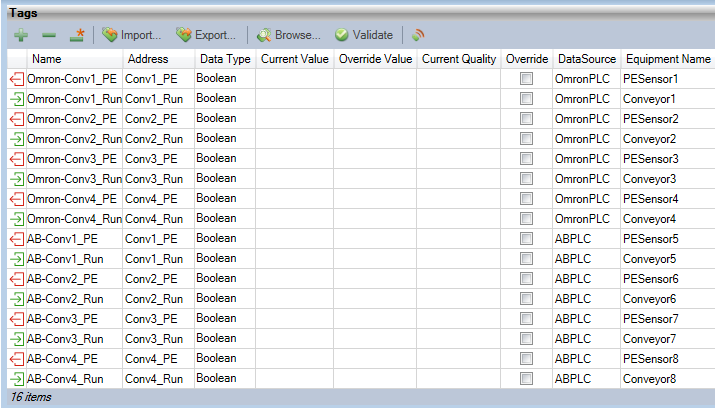
Task: Click the Override Value column header
Action: (x=375, y=59)
